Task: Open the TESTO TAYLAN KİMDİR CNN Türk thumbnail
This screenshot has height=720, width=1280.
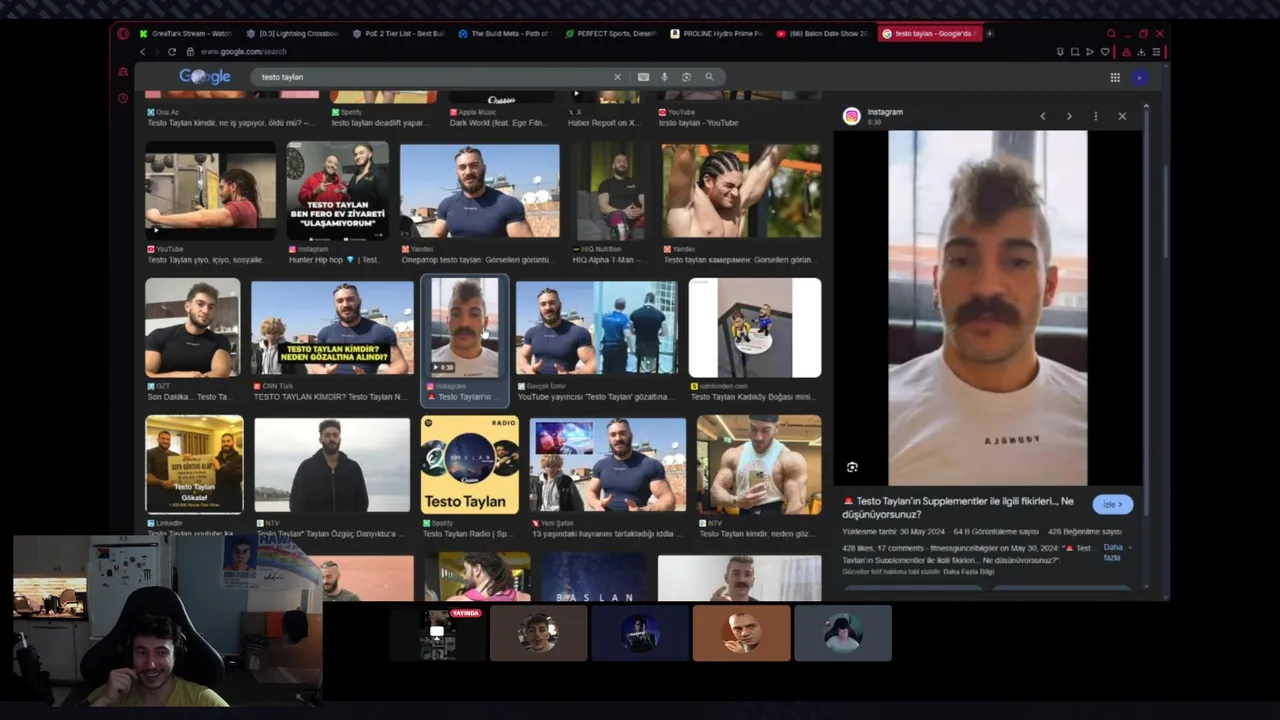Action: [x=332, y=327]
